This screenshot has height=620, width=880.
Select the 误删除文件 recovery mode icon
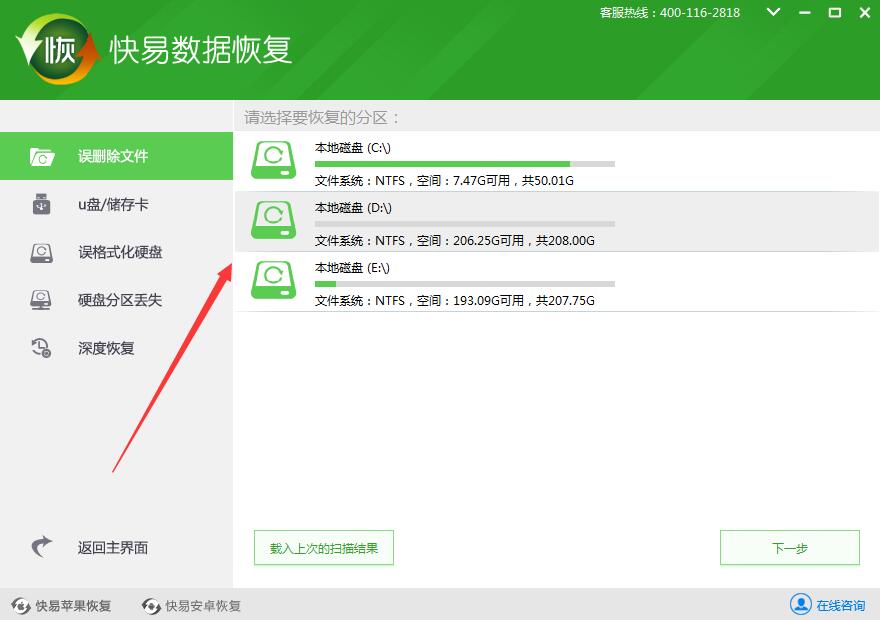[41, 156]
